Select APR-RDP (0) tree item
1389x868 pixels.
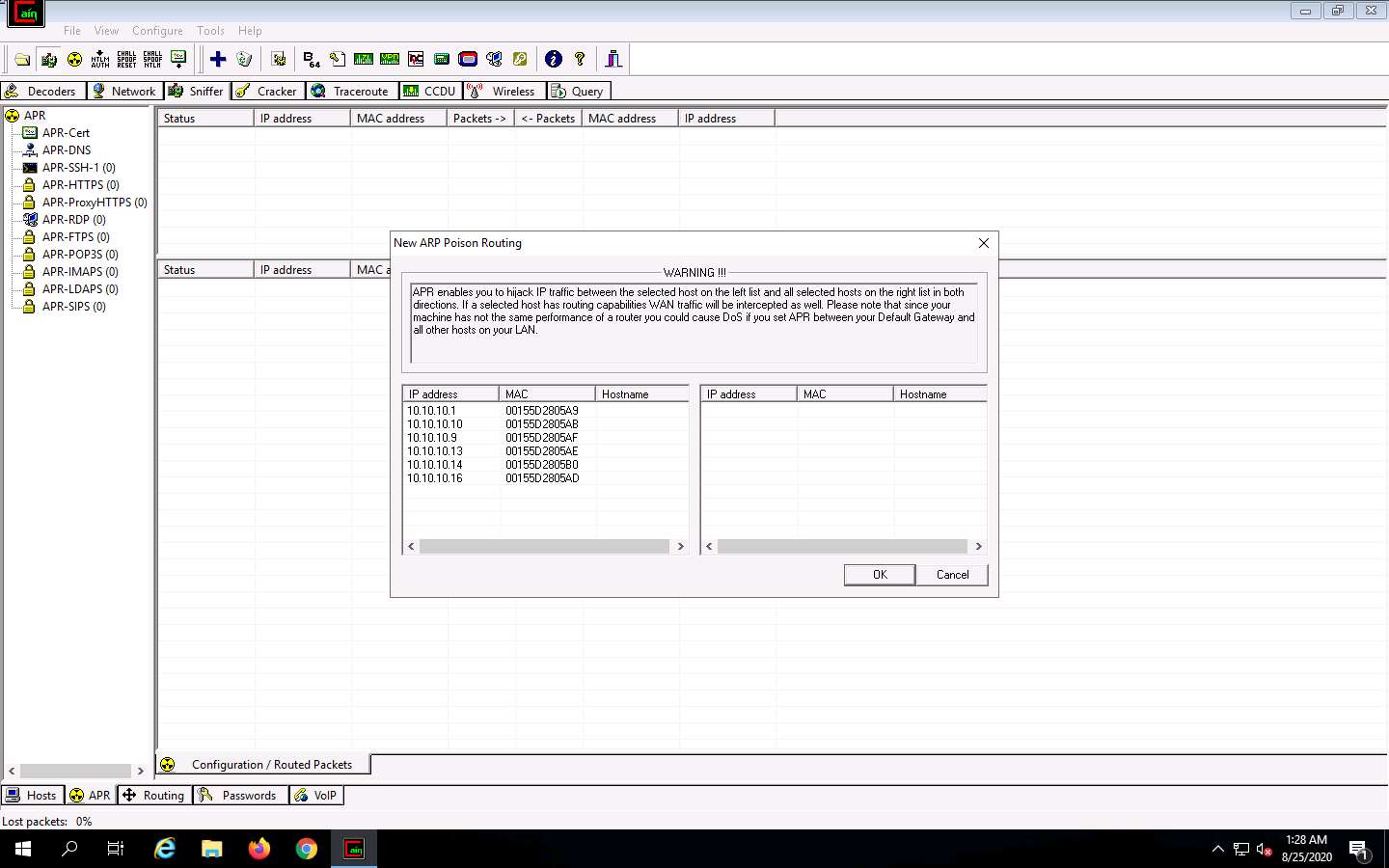tap(74, 220)
